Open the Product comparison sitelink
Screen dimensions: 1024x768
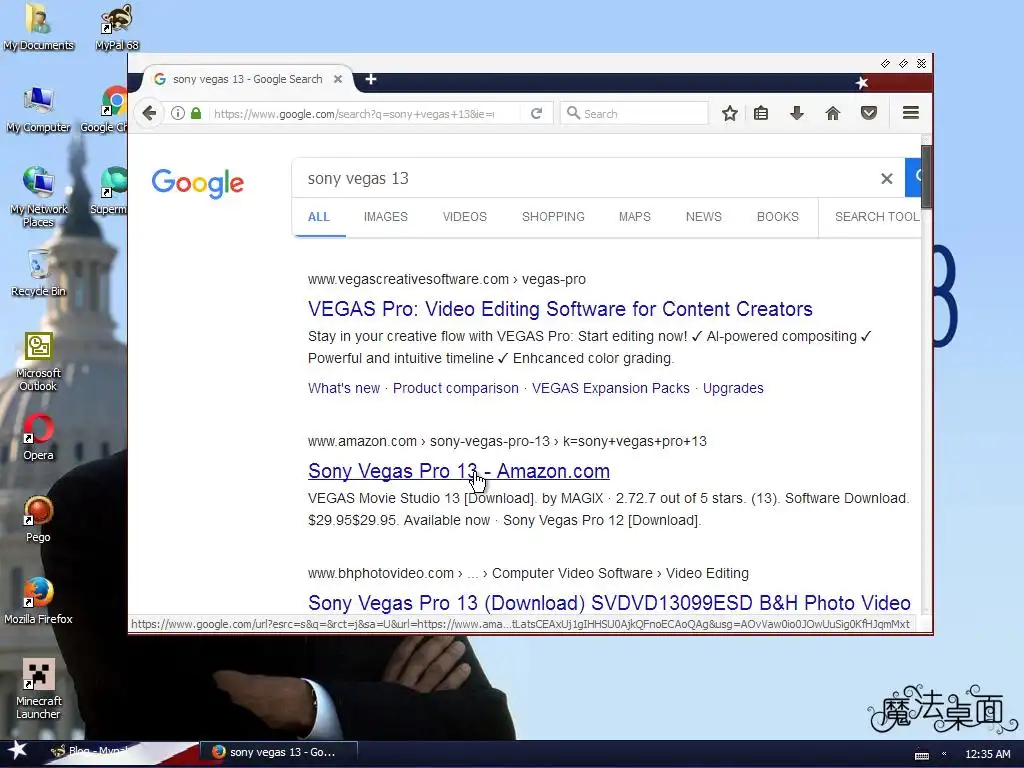point(456,389)
